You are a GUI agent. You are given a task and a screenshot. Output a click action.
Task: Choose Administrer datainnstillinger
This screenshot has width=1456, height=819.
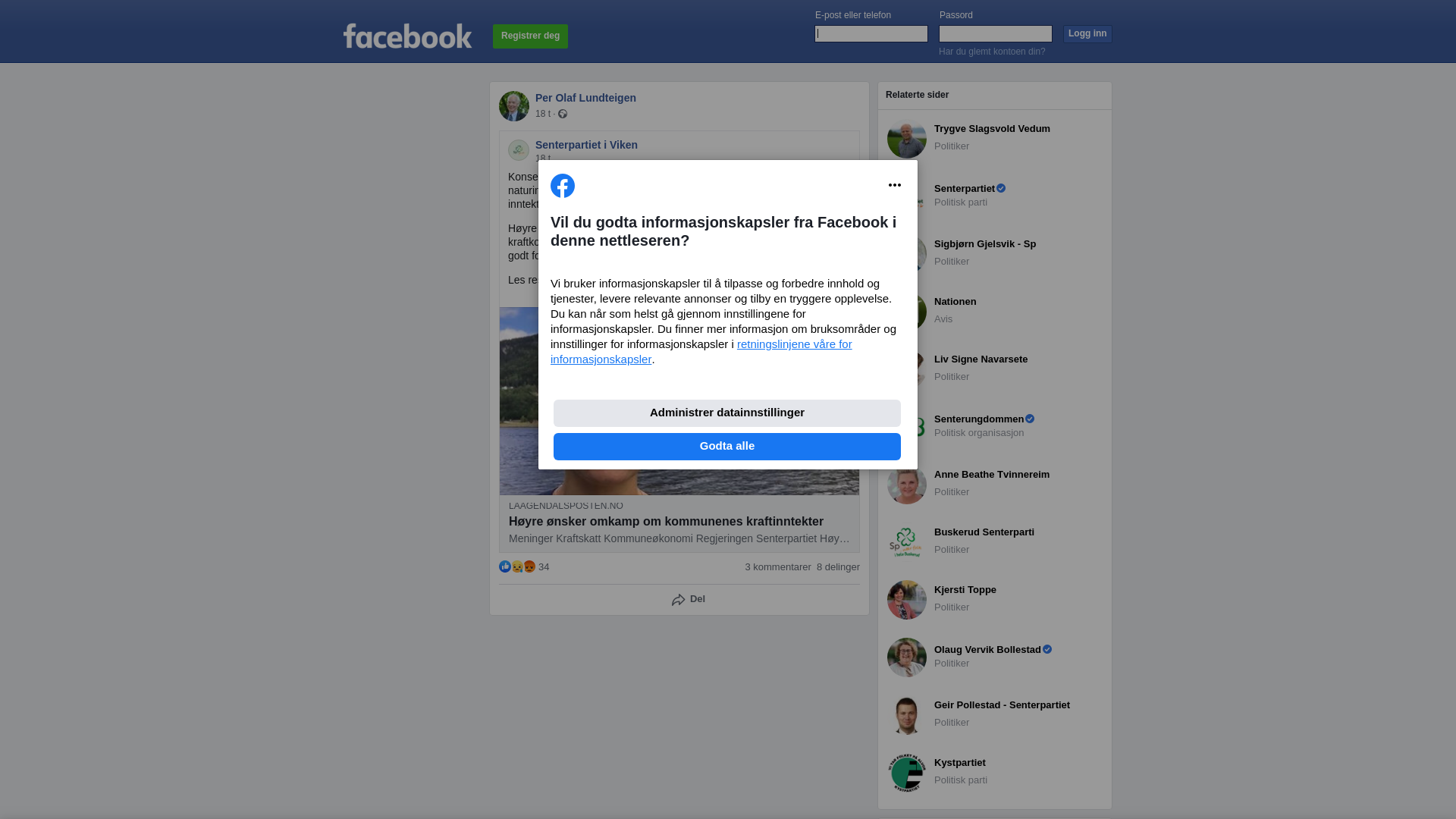tap(727, 413)
